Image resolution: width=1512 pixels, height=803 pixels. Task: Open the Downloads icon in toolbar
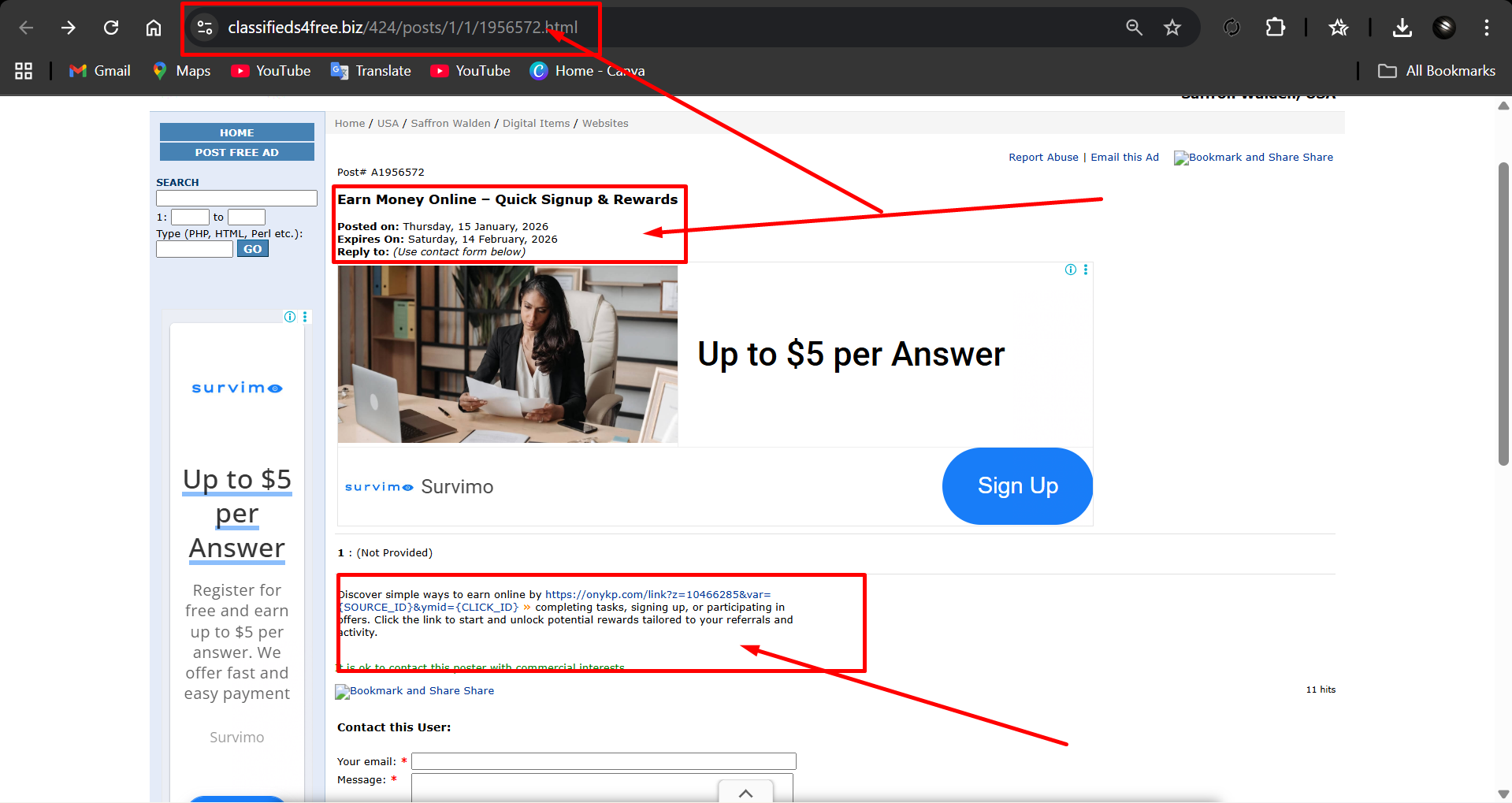(x=1402, y=28)
